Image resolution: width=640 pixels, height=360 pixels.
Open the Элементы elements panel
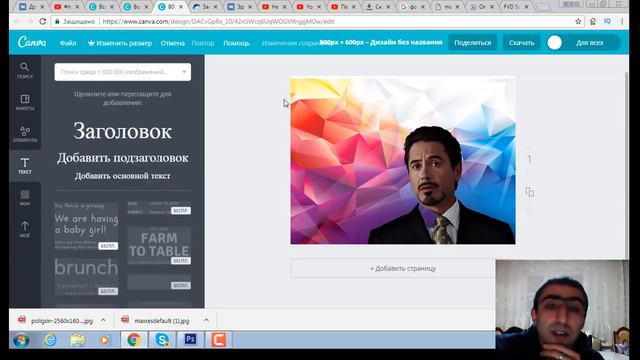(x=25, y=134)
